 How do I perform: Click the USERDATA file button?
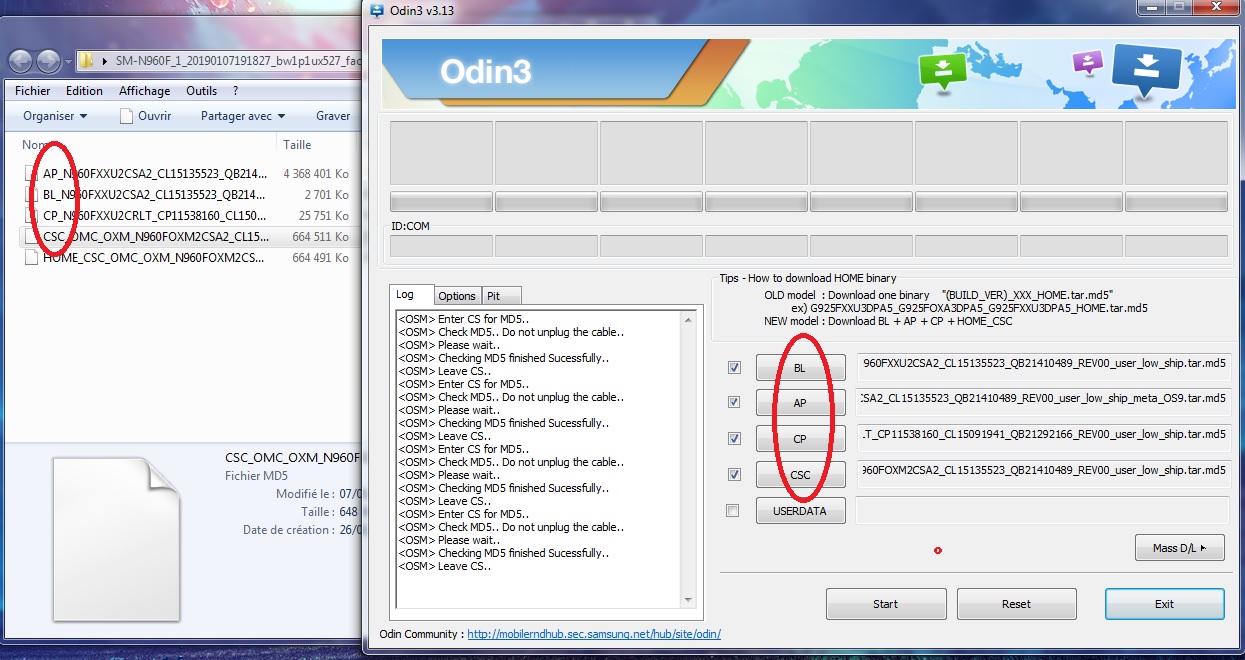(x=800, y=511)
